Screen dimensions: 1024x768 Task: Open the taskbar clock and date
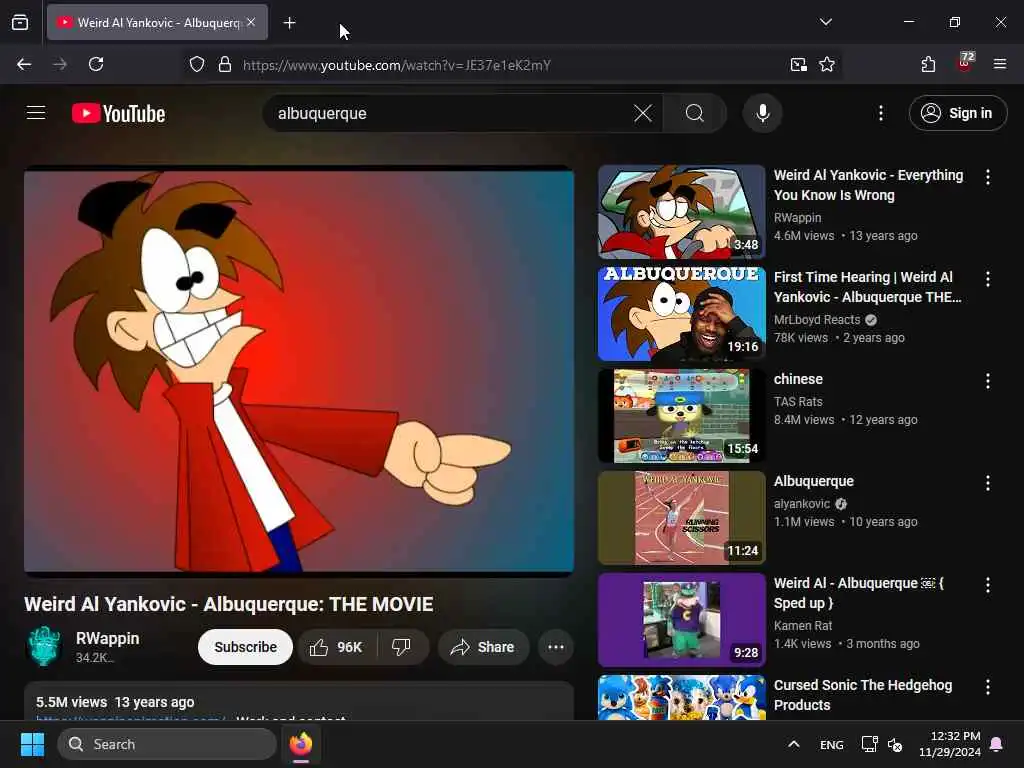pos(950,744)
